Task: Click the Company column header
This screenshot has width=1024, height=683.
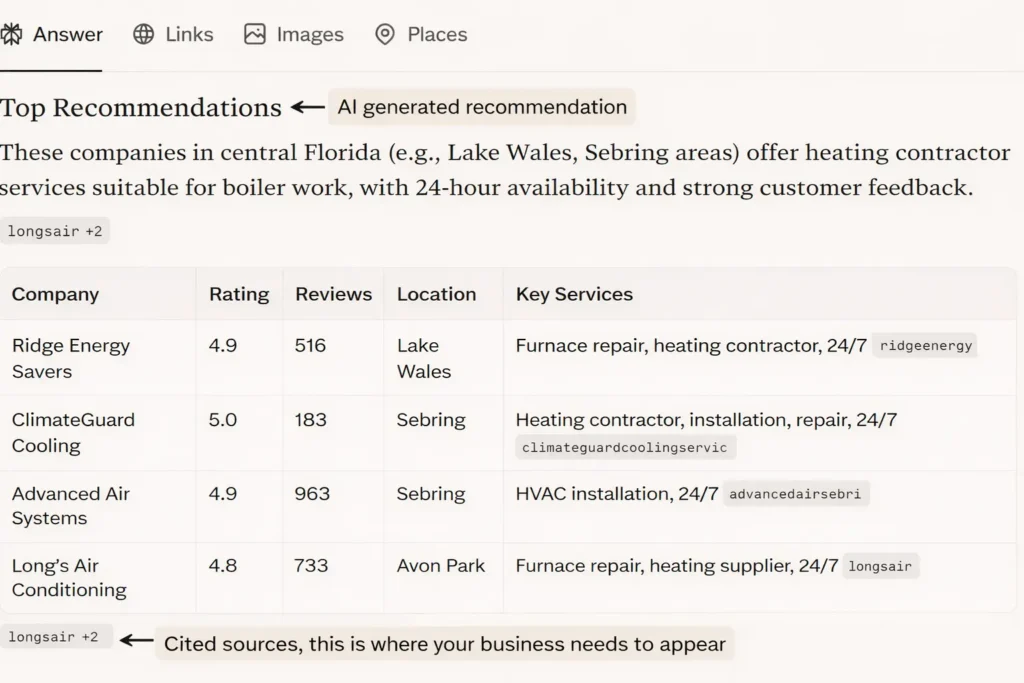Action: point(55,294)
